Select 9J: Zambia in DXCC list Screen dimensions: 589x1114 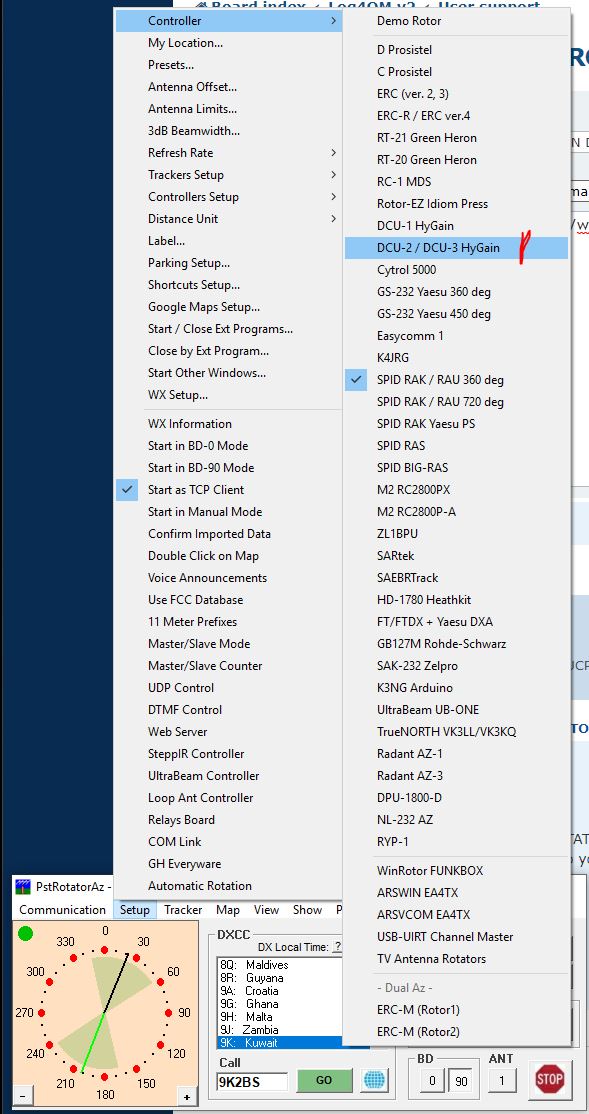click(x=279, y=1029)
